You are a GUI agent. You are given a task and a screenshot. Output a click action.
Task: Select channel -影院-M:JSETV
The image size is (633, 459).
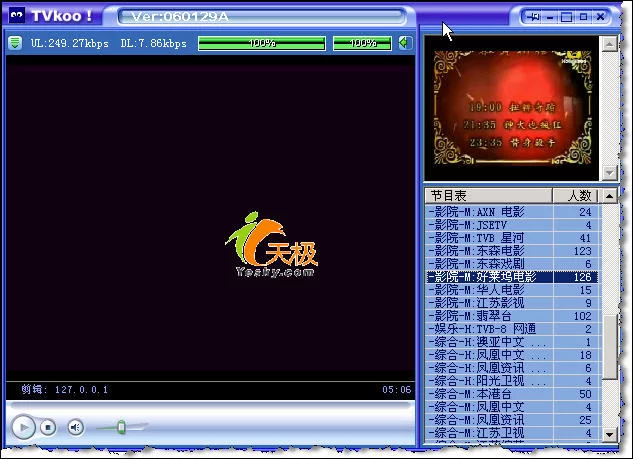[x=512, y=225]
